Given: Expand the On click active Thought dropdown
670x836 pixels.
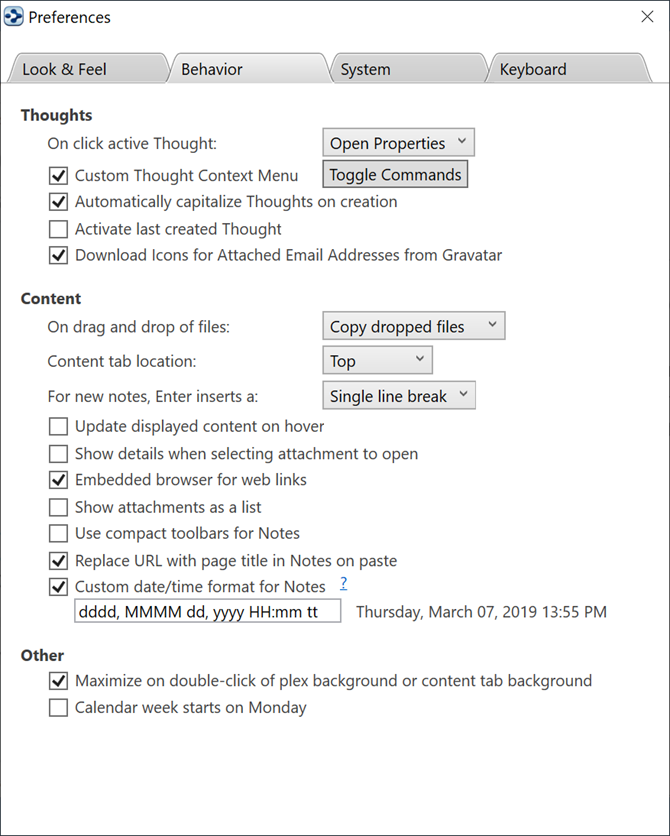Looking at the screenshot, I should [x=398, y=143].
